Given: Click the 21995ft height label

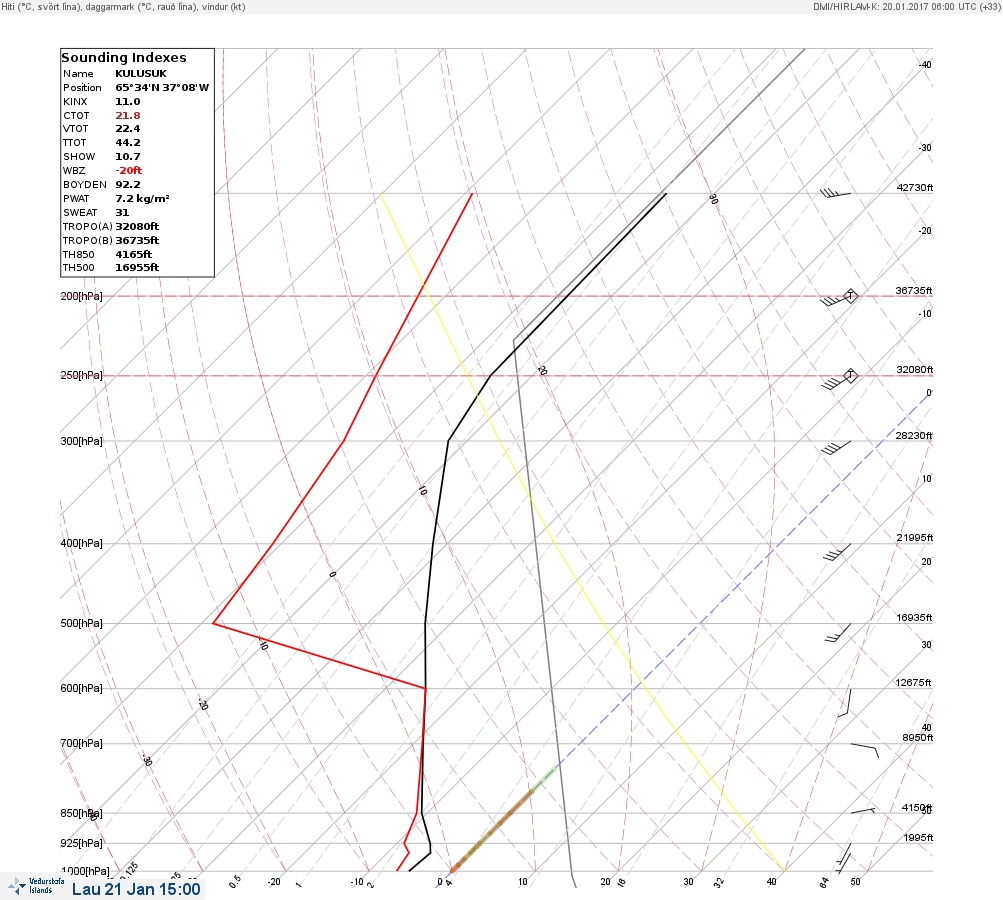Looking at the screenshot, I should (x=915, y=537).
